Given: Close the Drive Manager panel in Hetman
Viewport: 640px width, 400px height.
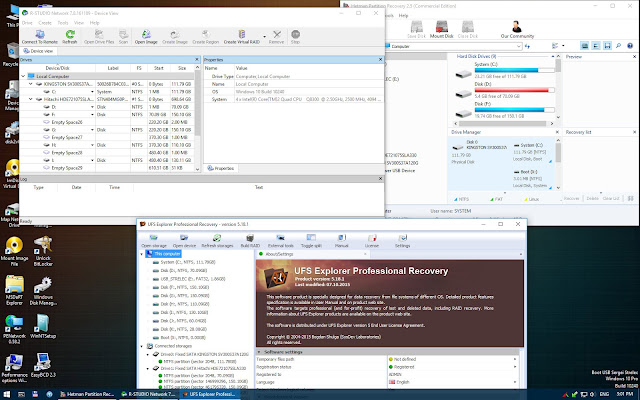Looking at the screenshot, I should coord(558,132).
